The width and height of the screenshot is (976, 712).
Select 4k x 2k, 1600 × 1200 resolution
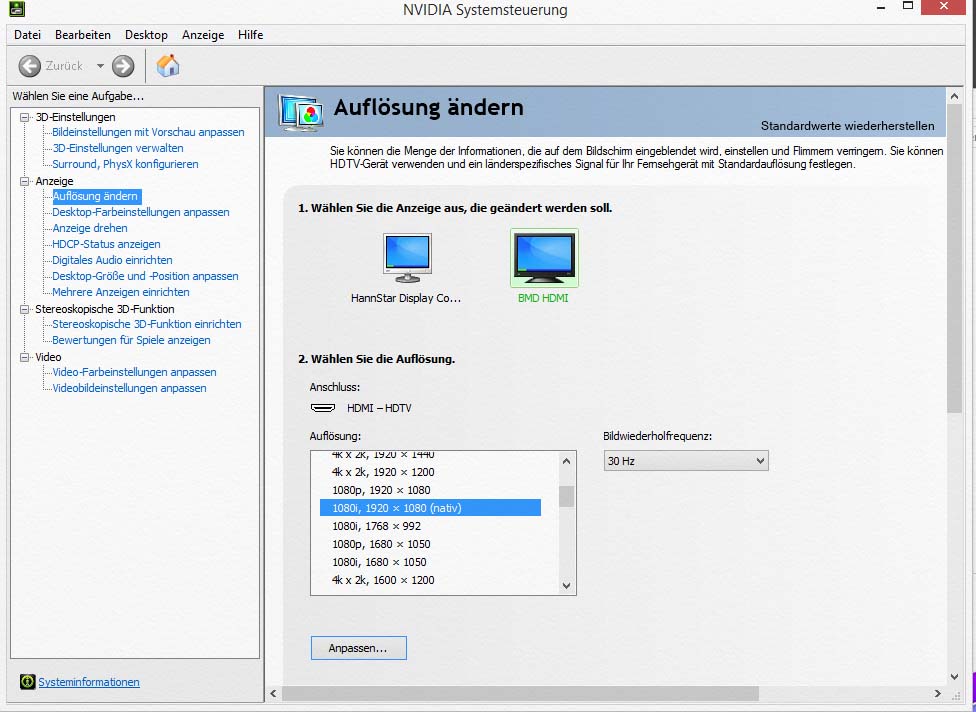[430, 580]
